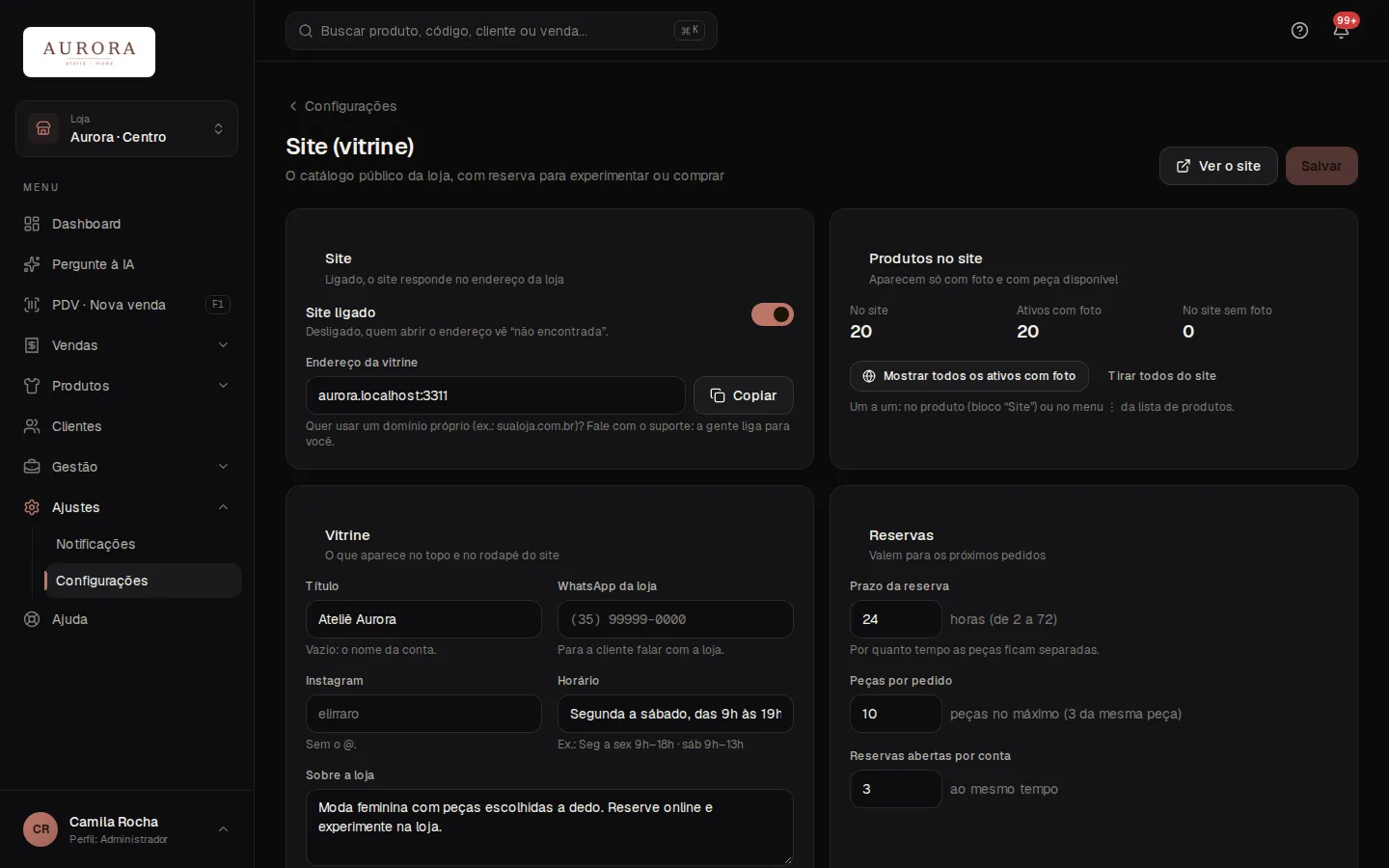The height and width of the screenshot is (868, 1389).
Task: Click the Produtos shirt icon
Action: coord(32,386)
